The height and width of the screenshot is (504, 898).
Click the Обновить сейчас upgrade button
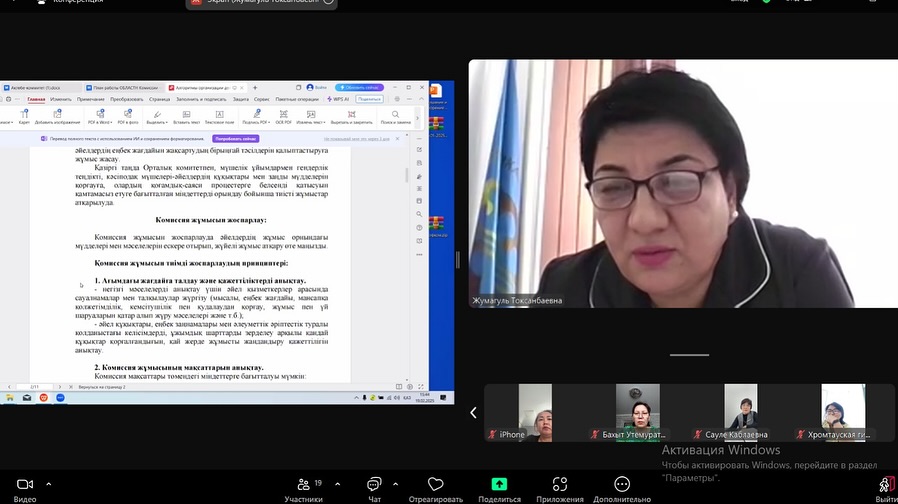tap(359, 88)
